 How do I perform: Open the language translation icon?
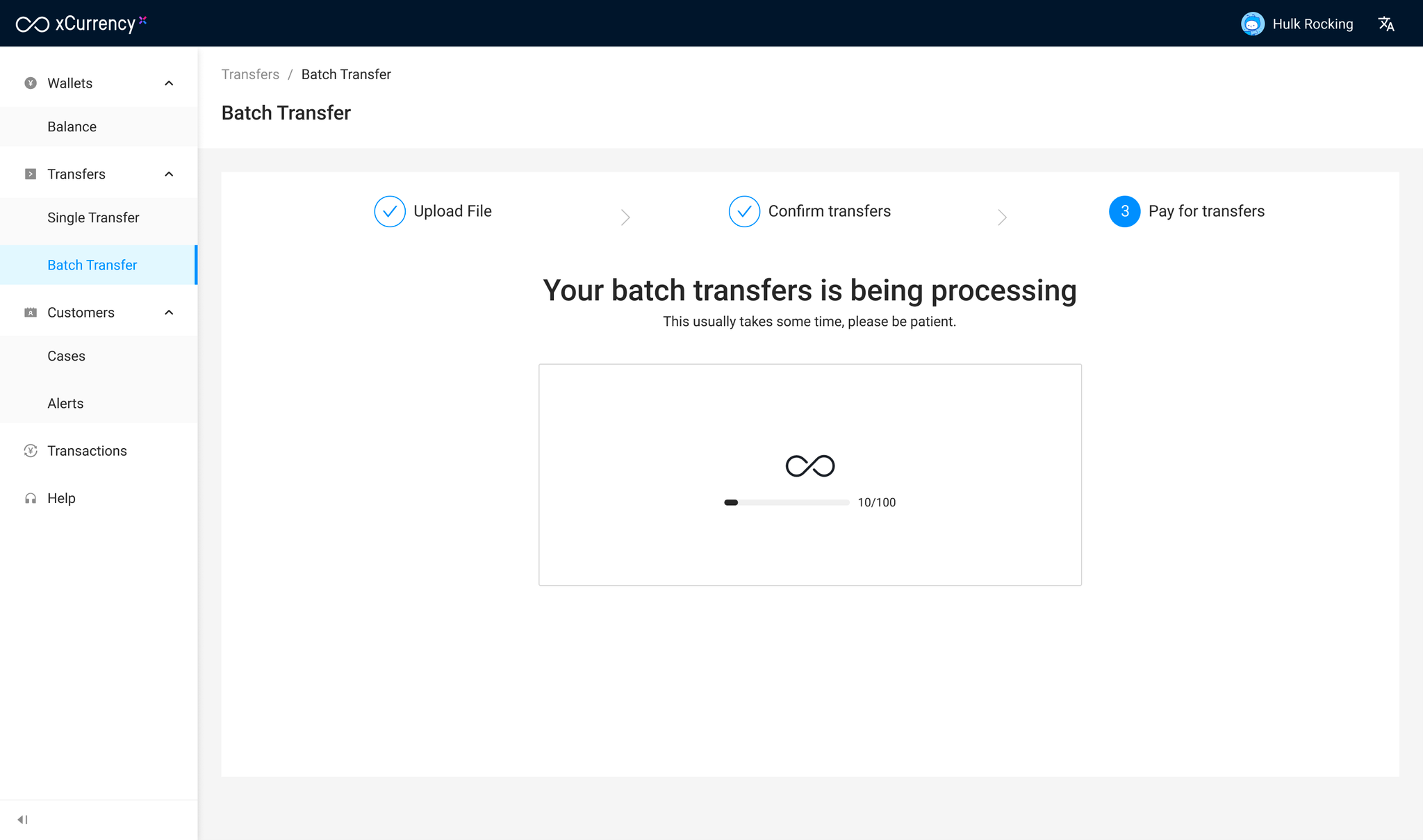coord(1386,24)
